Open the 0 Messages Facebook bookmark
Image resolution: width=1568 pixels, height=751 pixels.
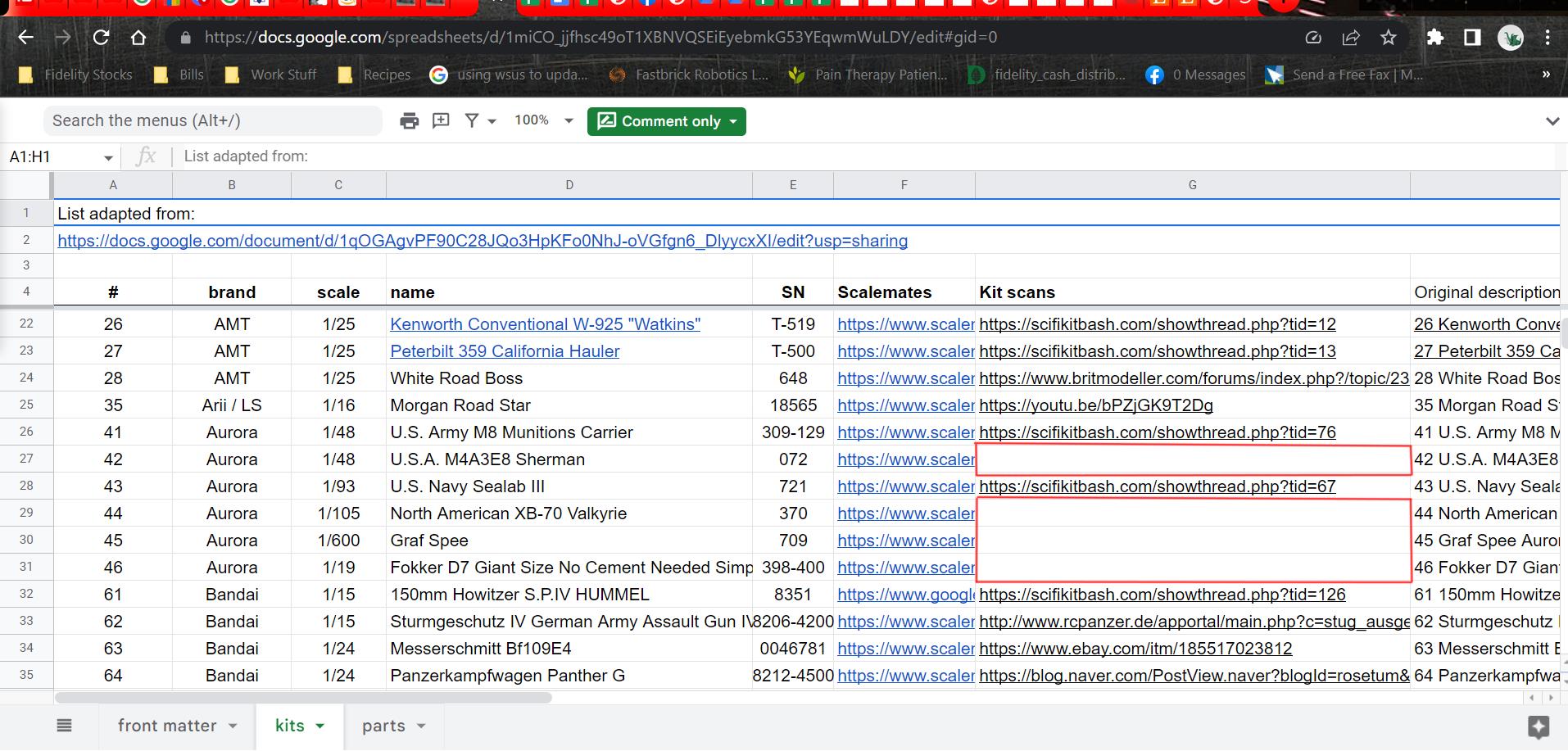(x=1195, y=75)
